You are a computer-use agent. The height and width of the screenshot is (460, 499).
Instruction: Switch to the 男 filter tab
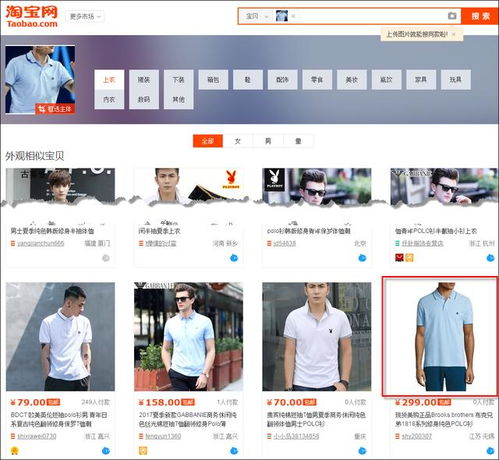point(268,141)
